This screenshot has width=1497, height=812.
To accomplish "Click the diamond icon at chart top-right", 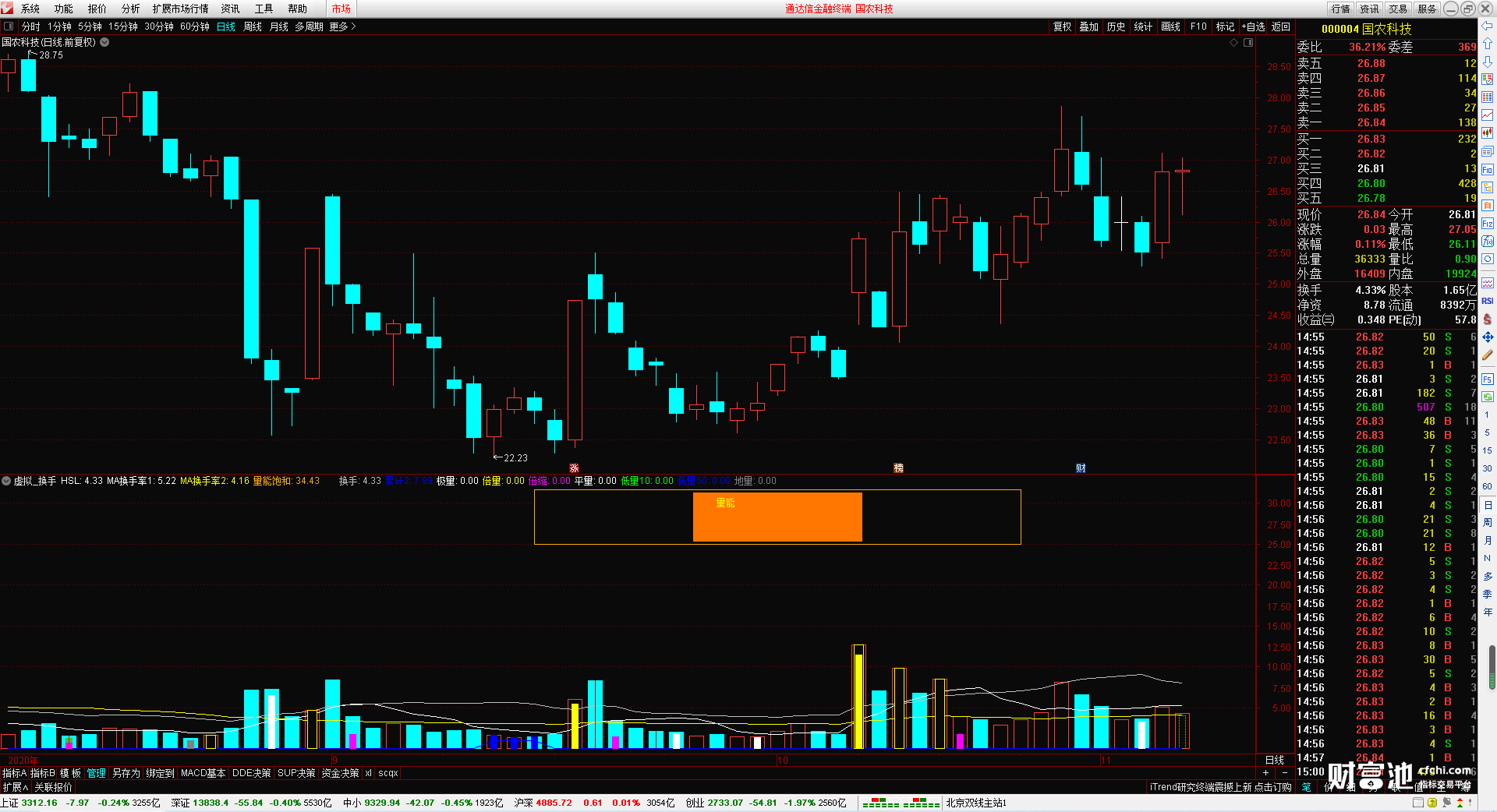I will point(1234,43).
